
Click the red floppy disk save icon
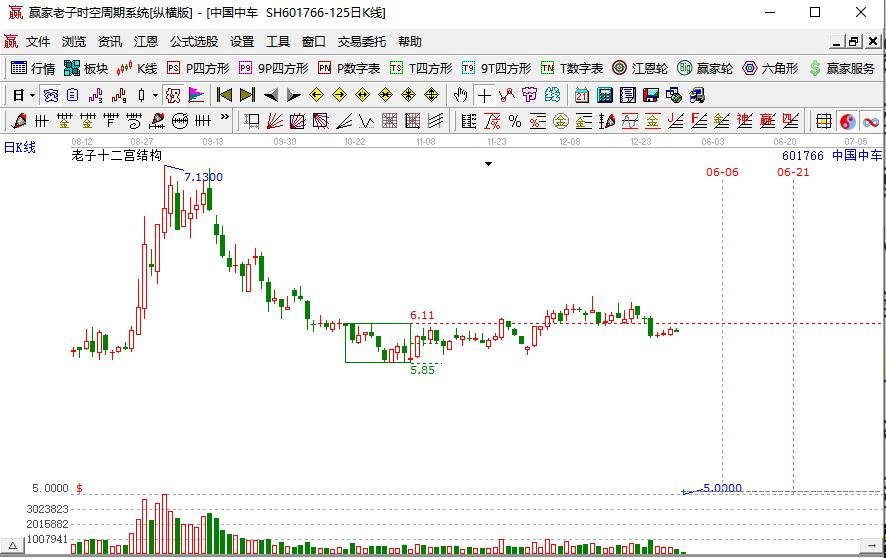click(650, 95)
